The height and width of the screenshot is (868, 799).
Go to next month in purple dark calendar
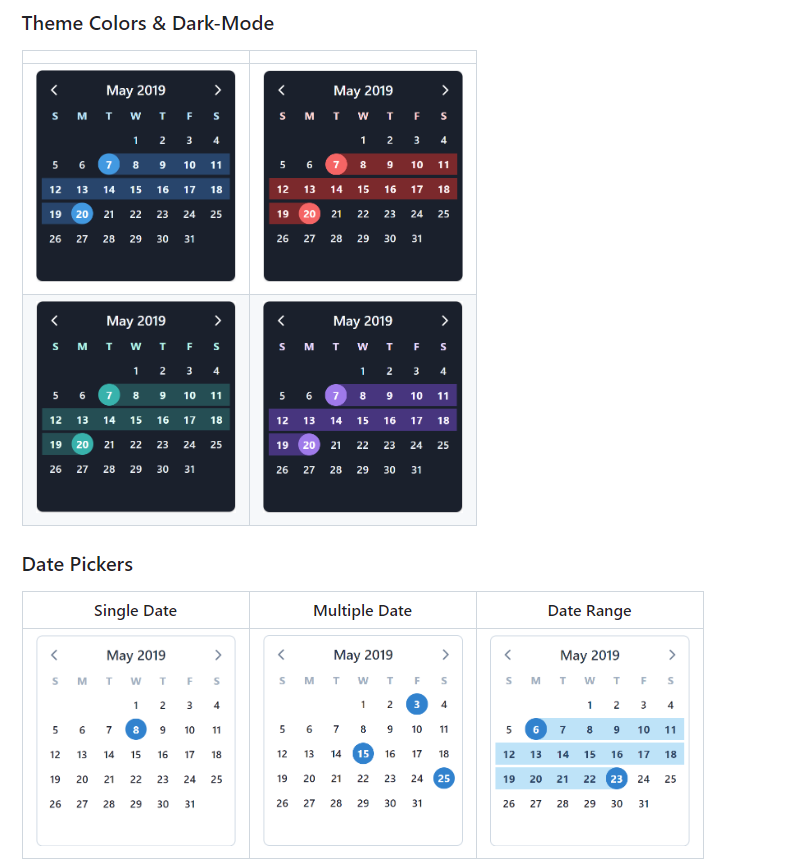444,321
